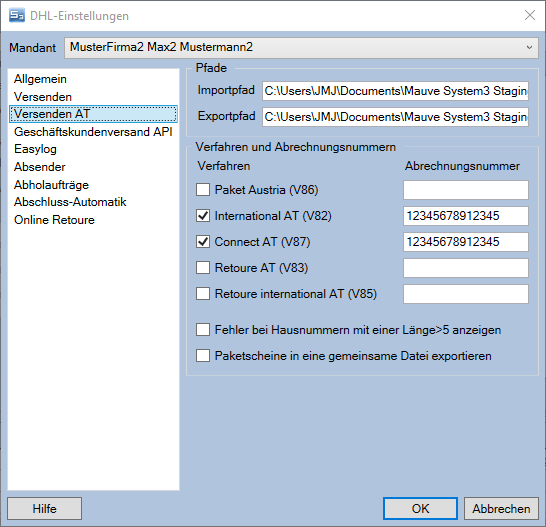
Task: Click the DHL-Einstellungen window icon
Action: [17, 16]
